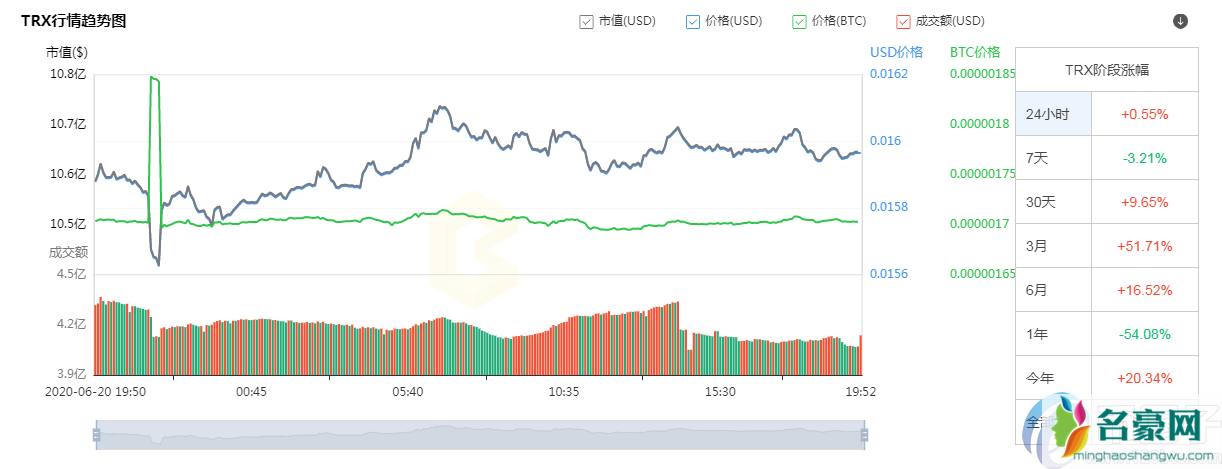
Task: Select the 30天 period row
Action: pyautogui.click(x=1106, y=202)
